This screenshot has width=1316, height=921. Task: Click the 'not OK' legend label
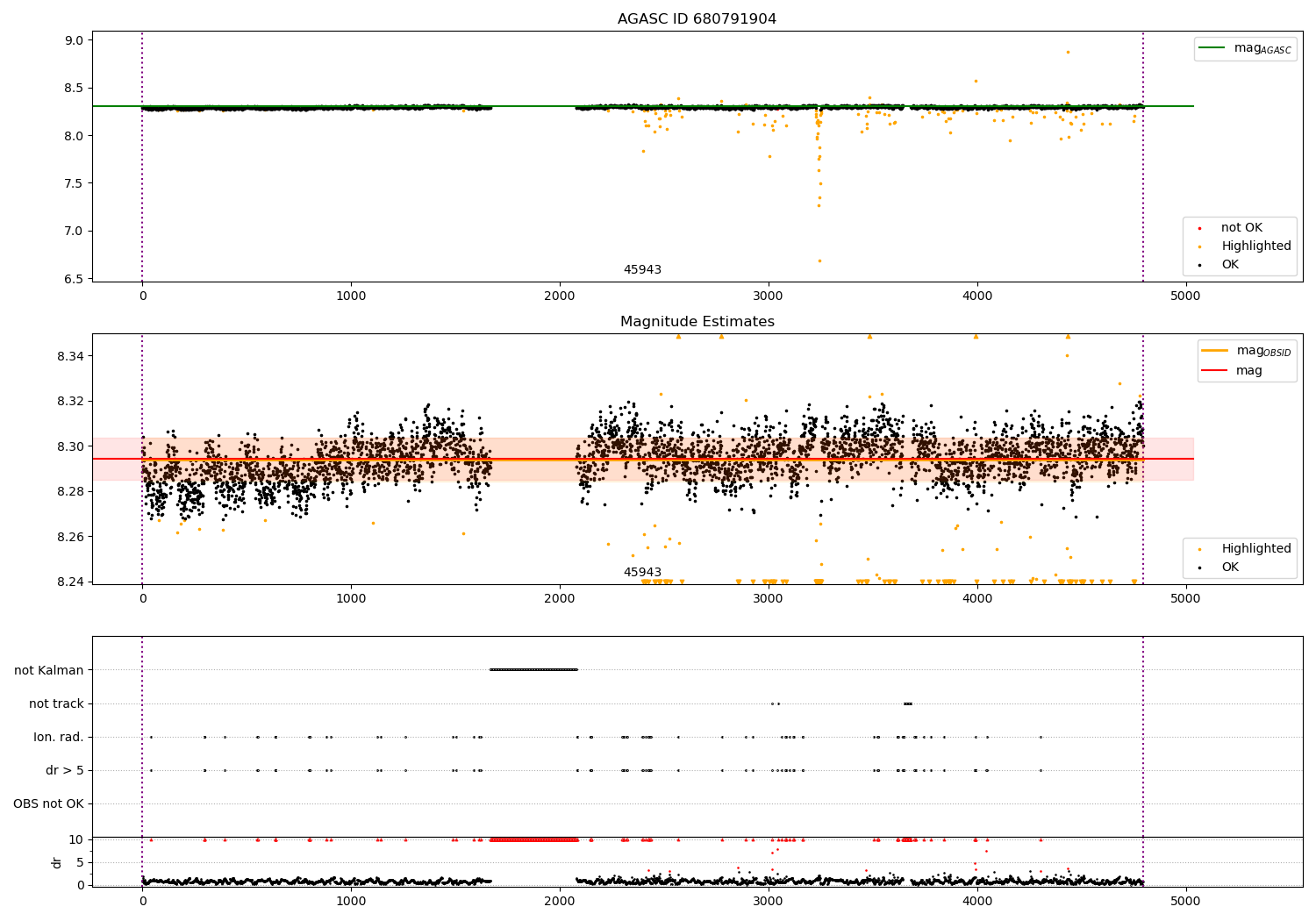(1241, 228)
